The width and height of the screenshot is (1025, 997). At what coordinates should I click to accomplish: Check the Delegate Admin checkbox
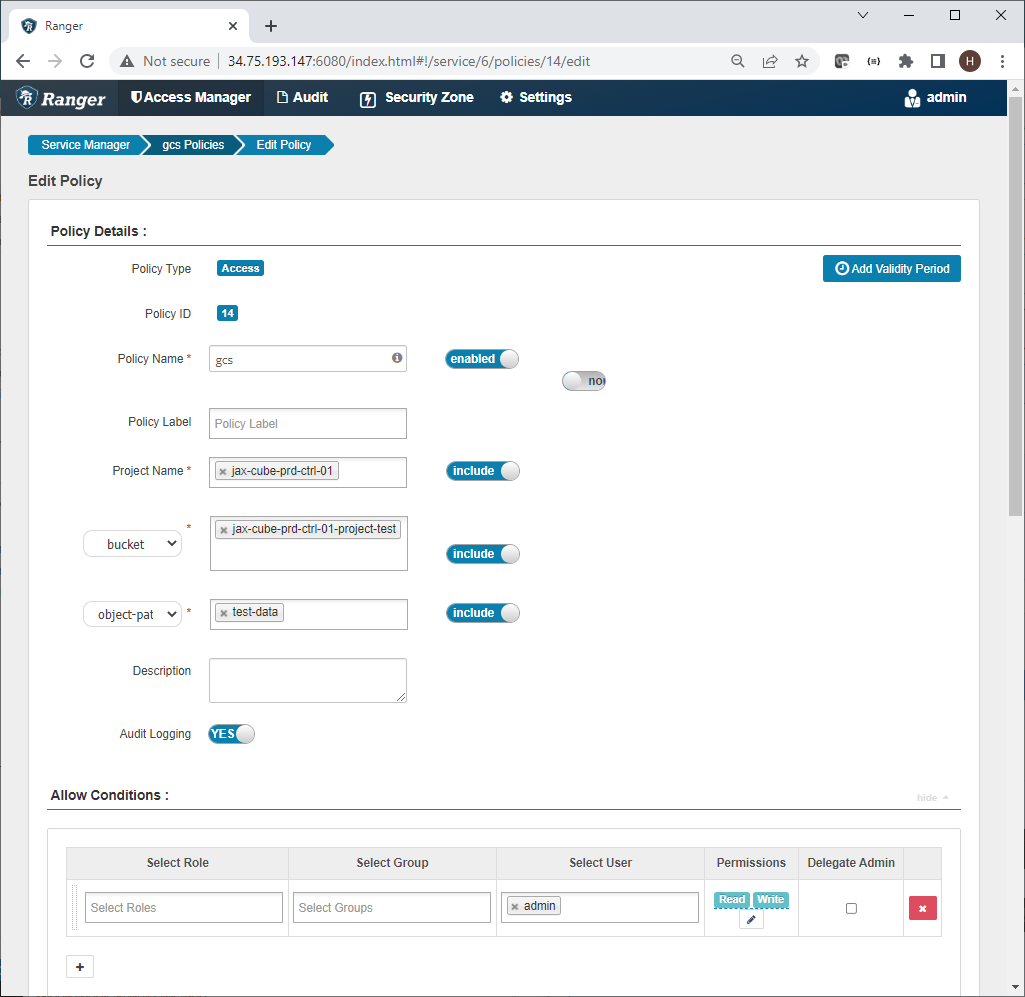click(851, 907)
